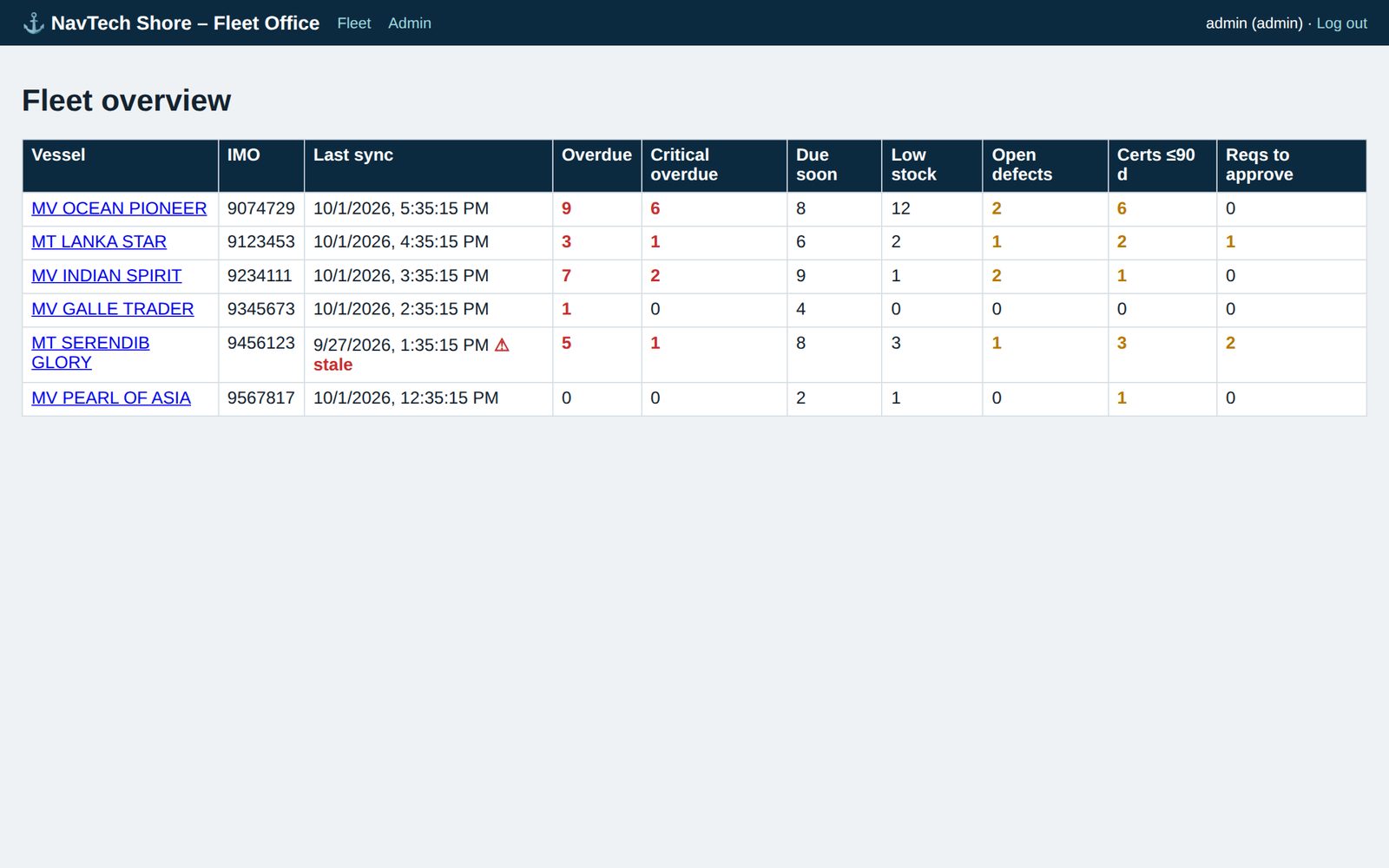Click reqs to approve 2 for SERENDIB GLORY
Viewport: 1389px width, 868px height.
tap(1230, 343)
